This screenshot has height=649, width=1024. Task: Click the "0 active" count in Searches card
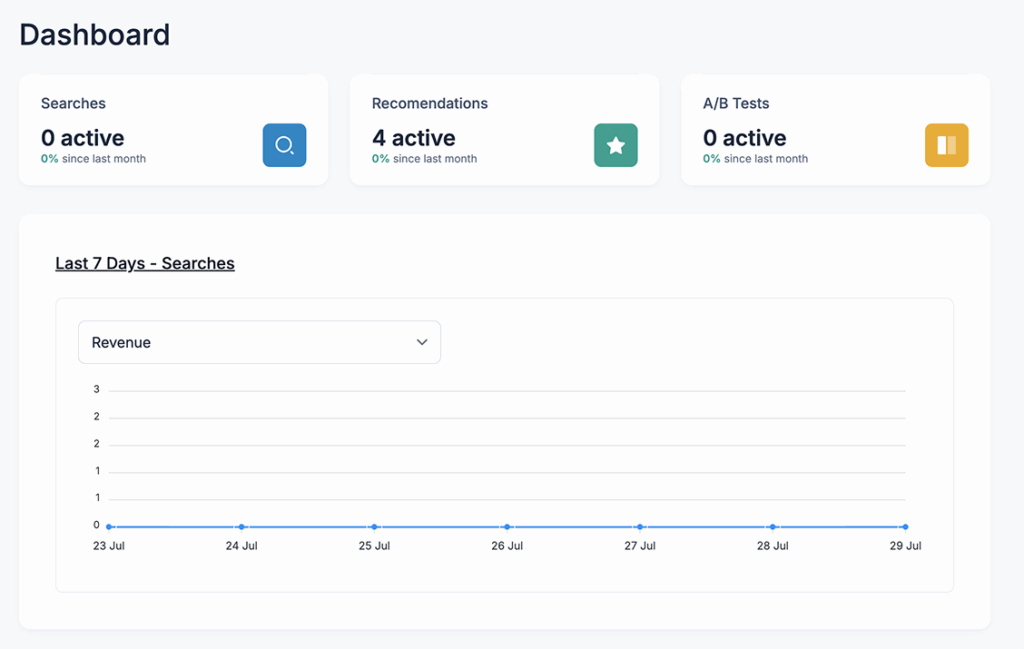[x=82, y=138]
